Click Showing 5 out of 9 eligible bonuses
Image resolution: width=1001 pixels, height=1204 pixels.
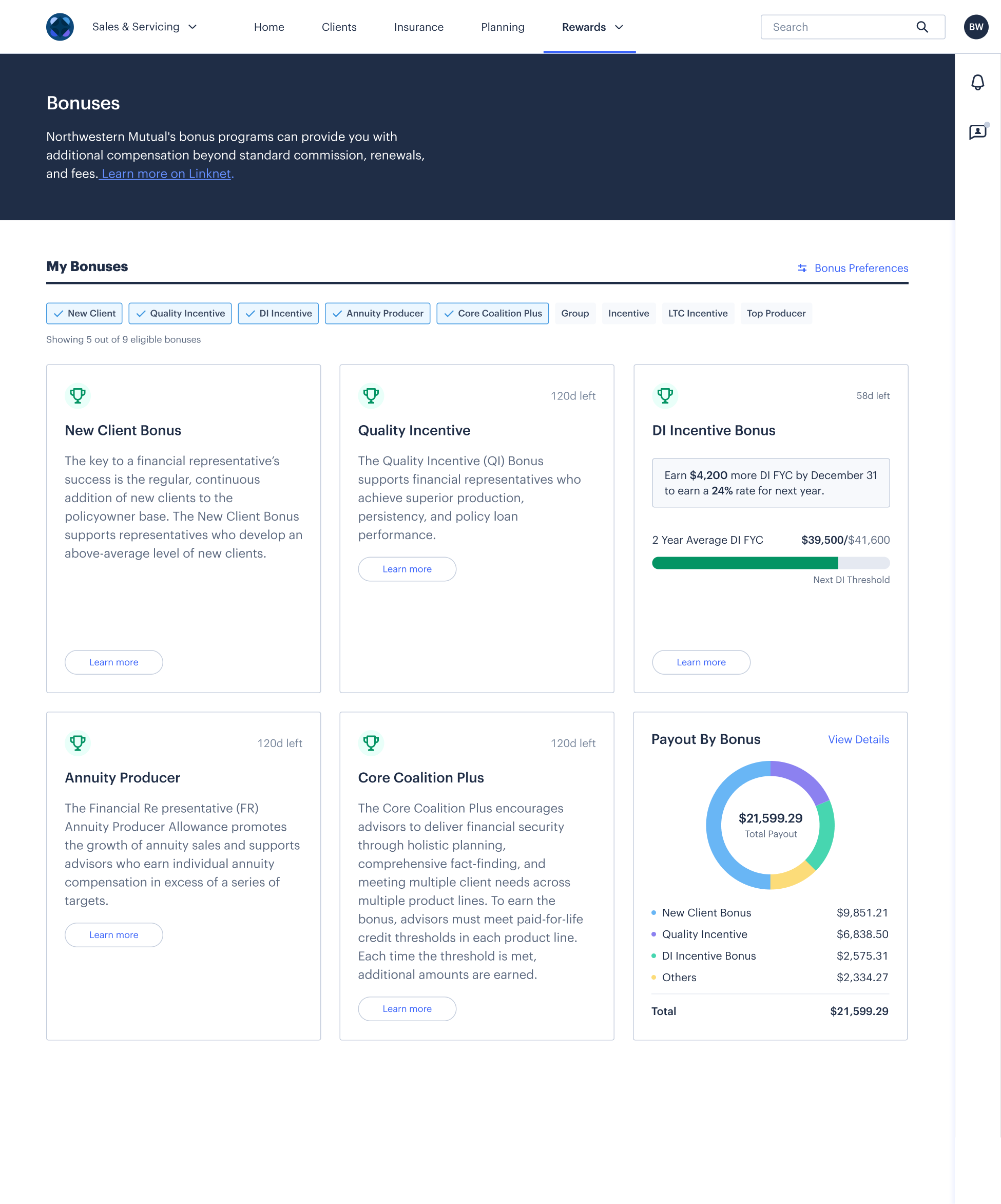pos(123,339)
